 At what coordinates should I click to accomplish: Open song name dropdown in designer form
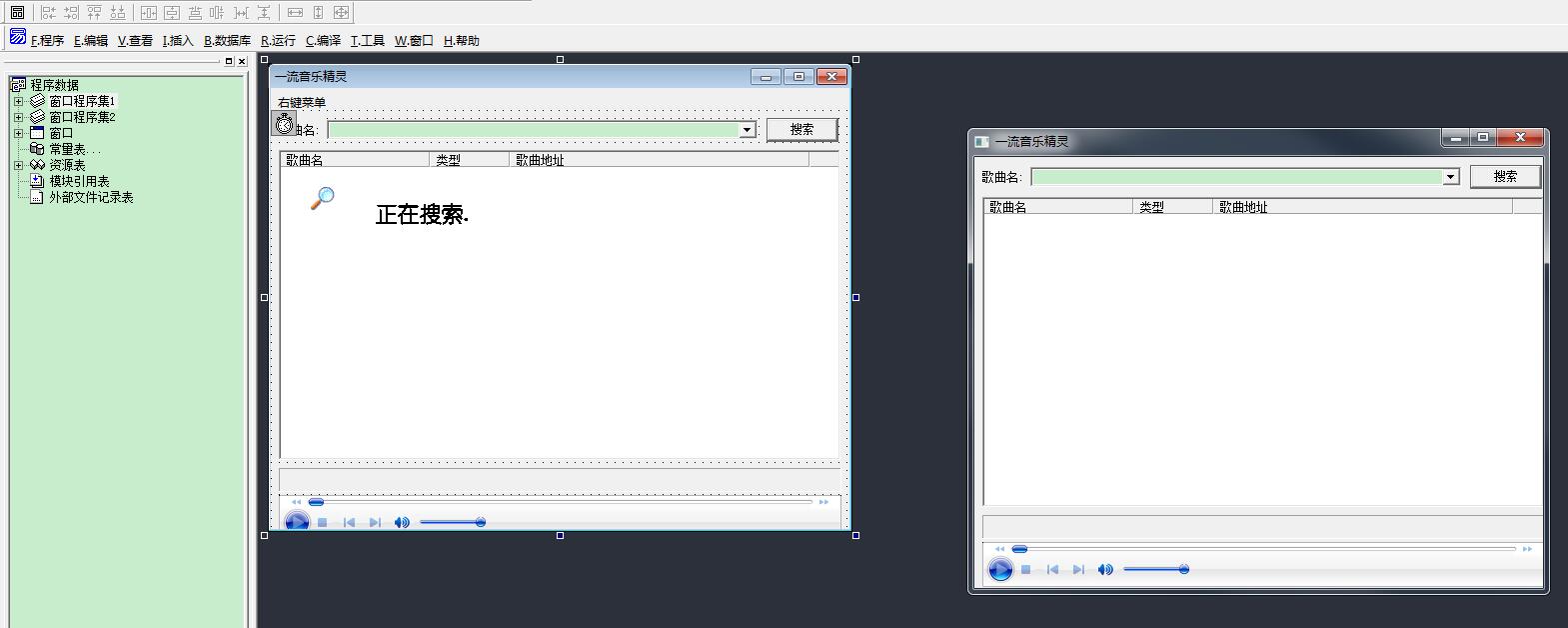point(747,130)
